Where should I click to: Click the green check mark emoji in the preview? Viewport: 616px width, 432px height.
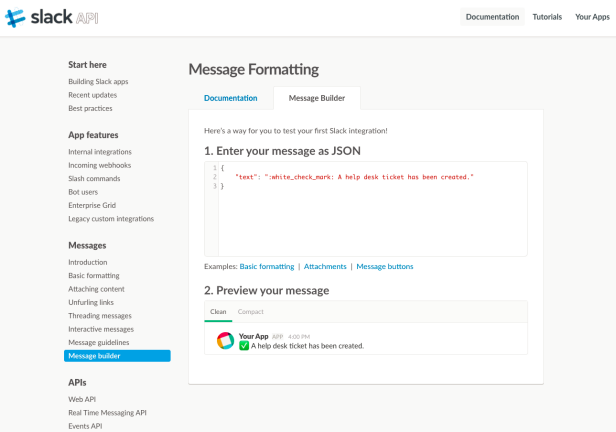pyautogui.click(x=244, y=346)
